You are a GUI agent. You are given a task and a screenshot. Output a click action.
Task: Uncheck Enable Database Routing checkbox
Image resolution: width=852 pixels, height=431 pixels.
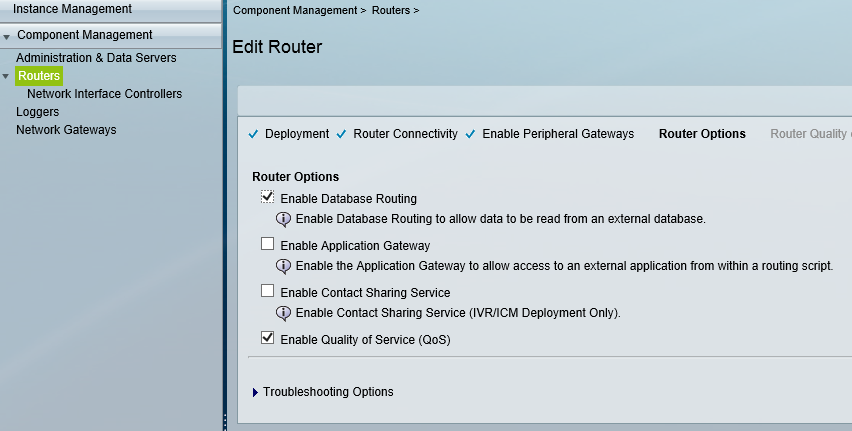click(x=267, y=197)
